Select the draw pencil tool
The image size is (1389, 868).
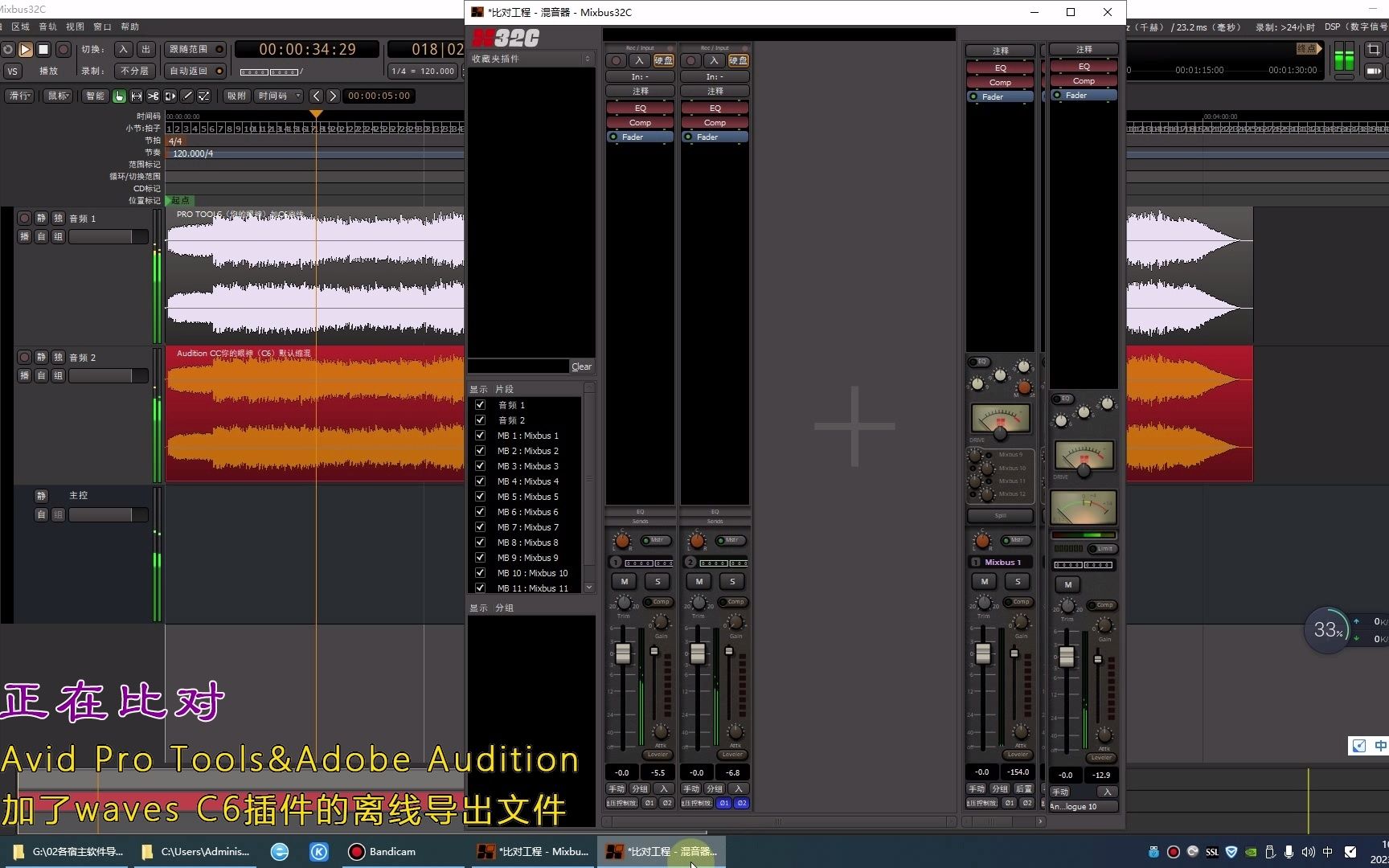pyautogui.click(x=186, y=96)
